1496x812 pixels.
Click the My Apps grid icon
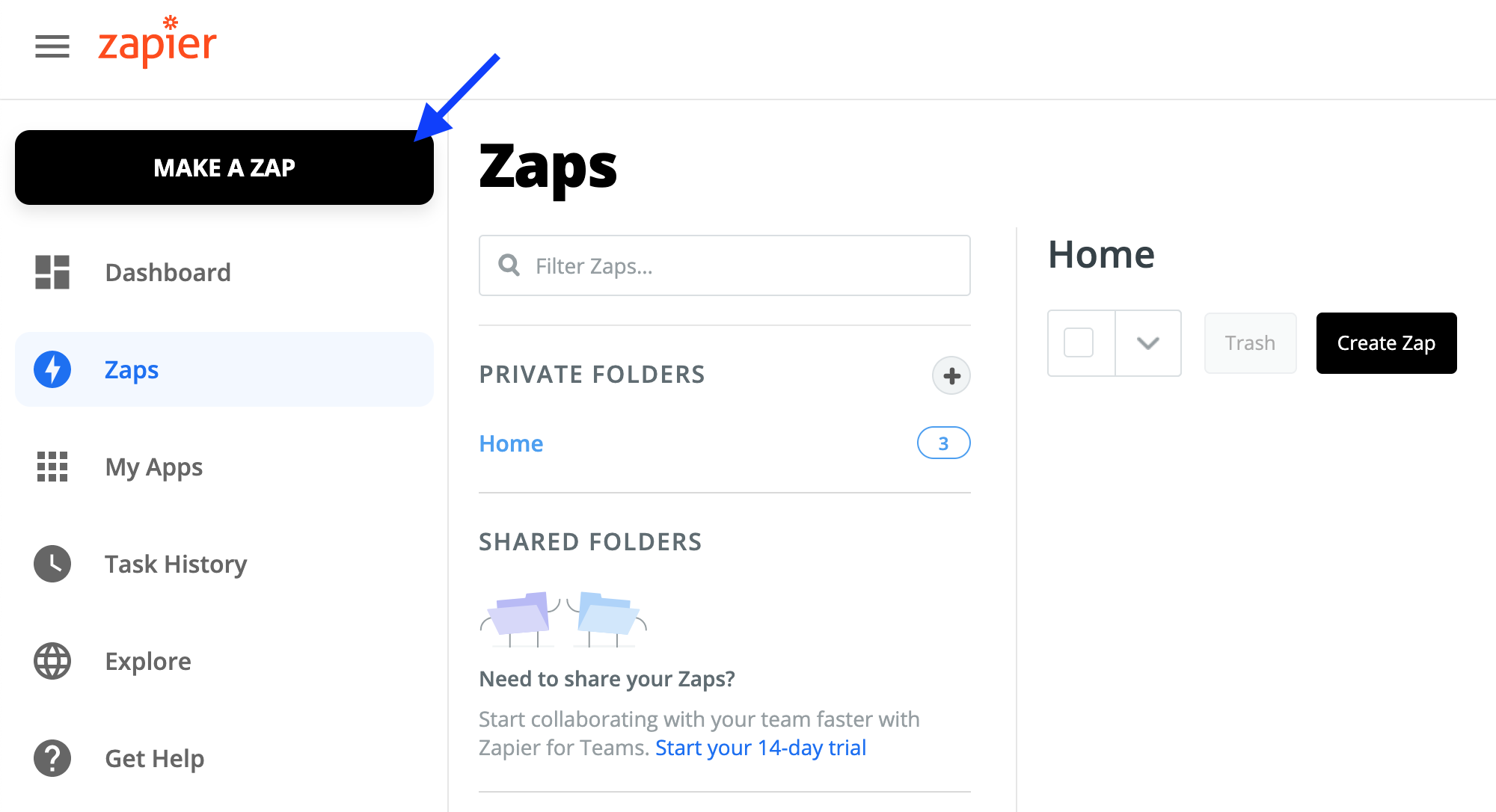[x=52, y=467]
